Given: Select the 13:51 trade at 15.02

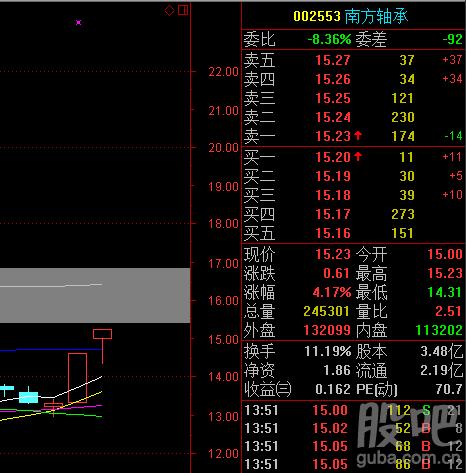Looking at the screenshot, I should (x=353, y=428).
